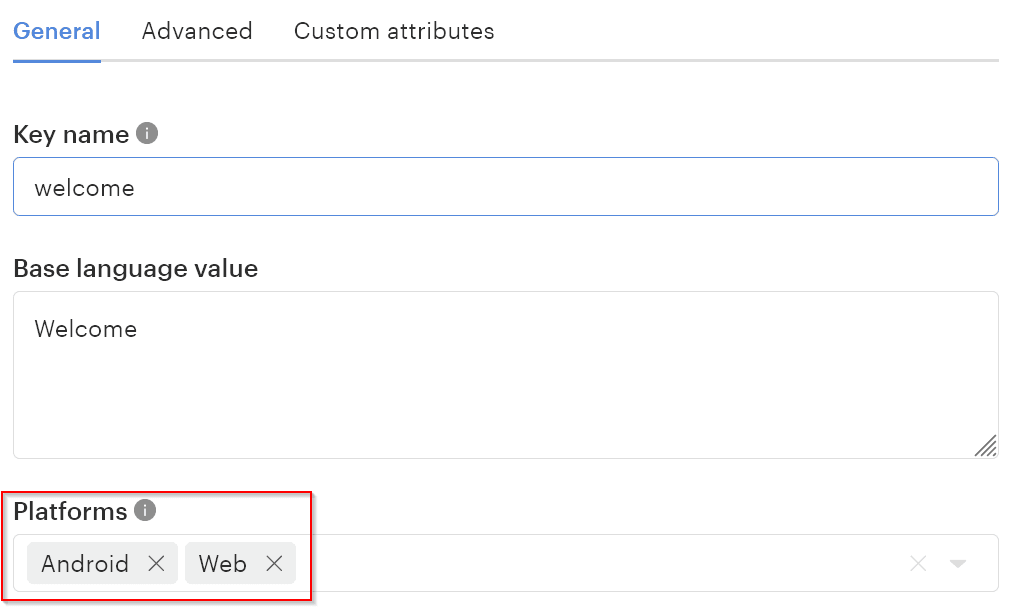Click empty area of Platforms select box
1013x607 pixels.
[600, 564]
